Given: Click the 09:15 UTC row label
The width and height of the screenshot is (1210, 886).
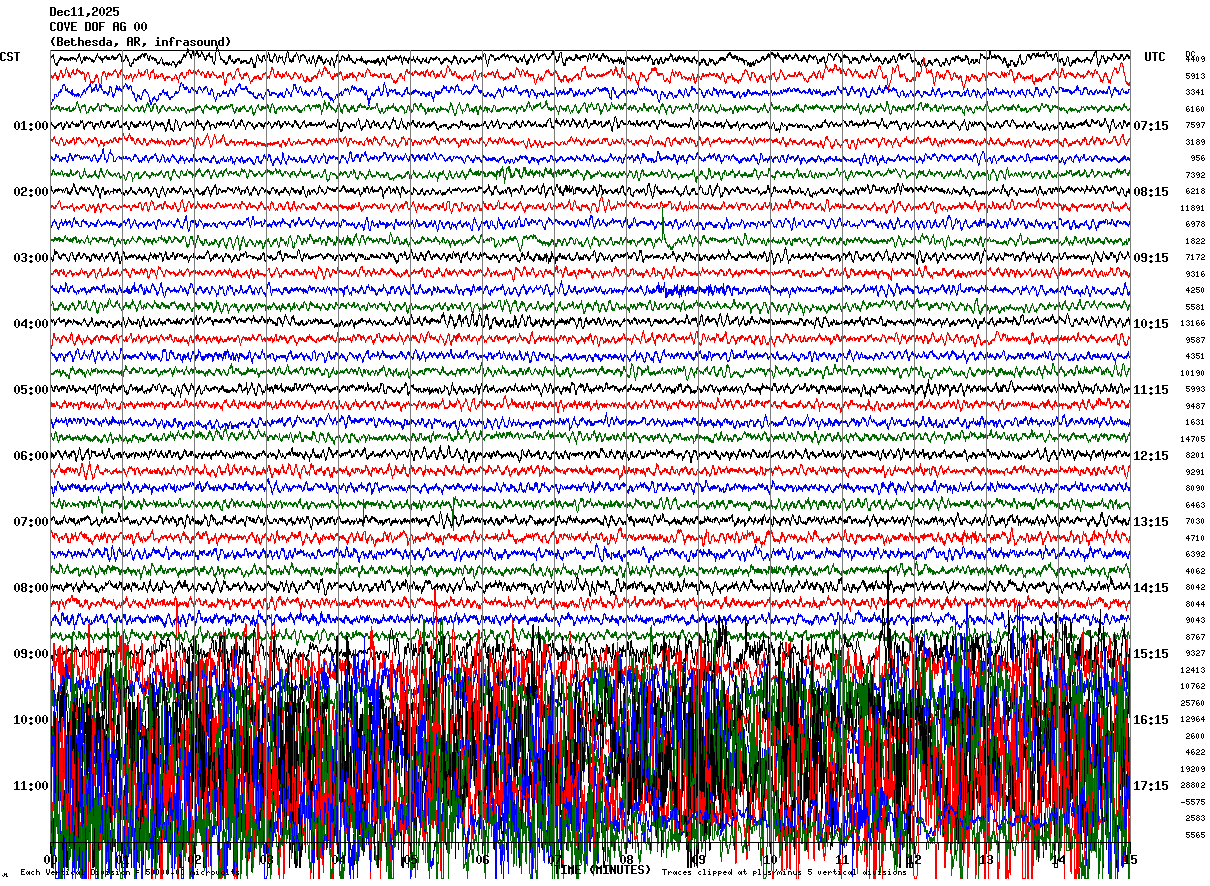Looking at the screenshot, I should point(1151,258).
